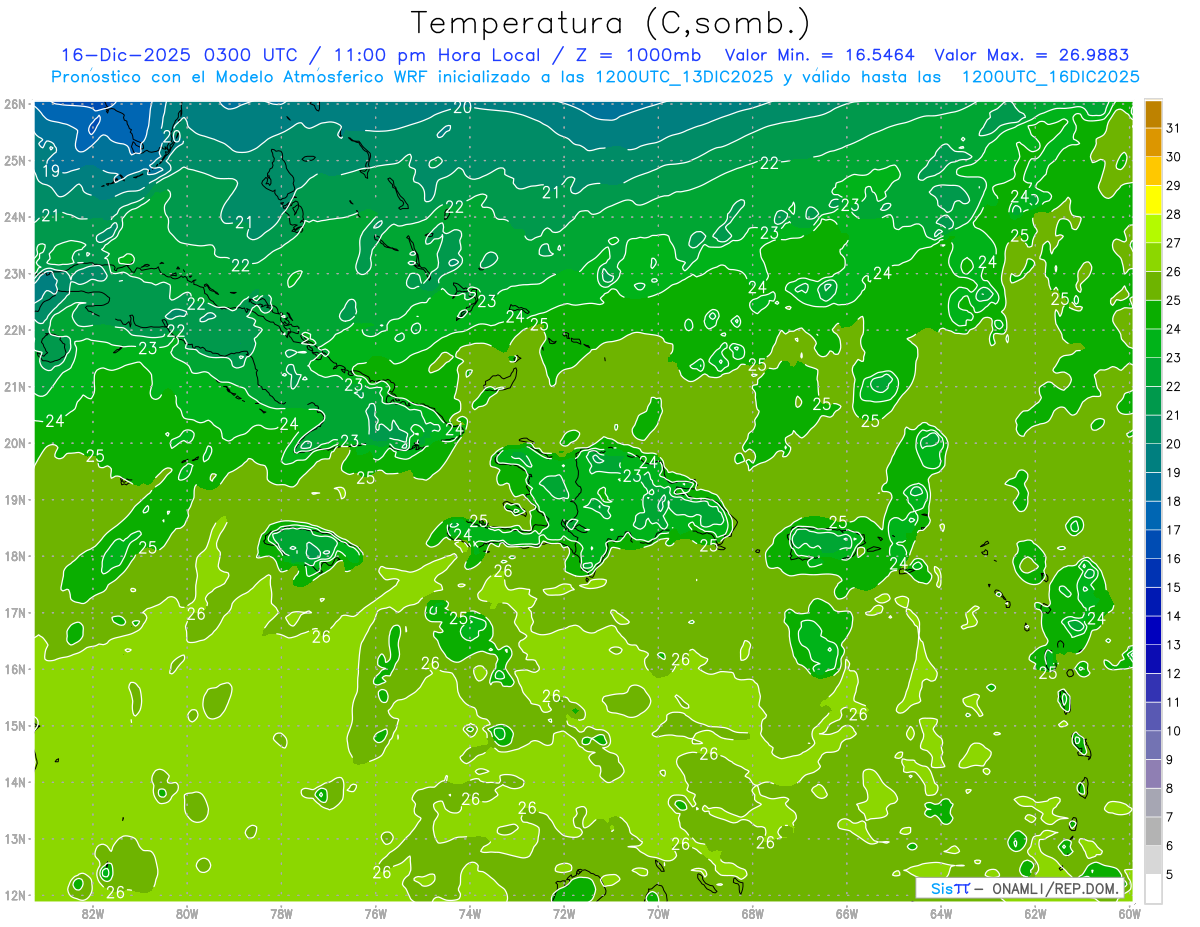Click the colorbar scale label 20
This screenshot has height=927, width=1200.
point(1173,444)
